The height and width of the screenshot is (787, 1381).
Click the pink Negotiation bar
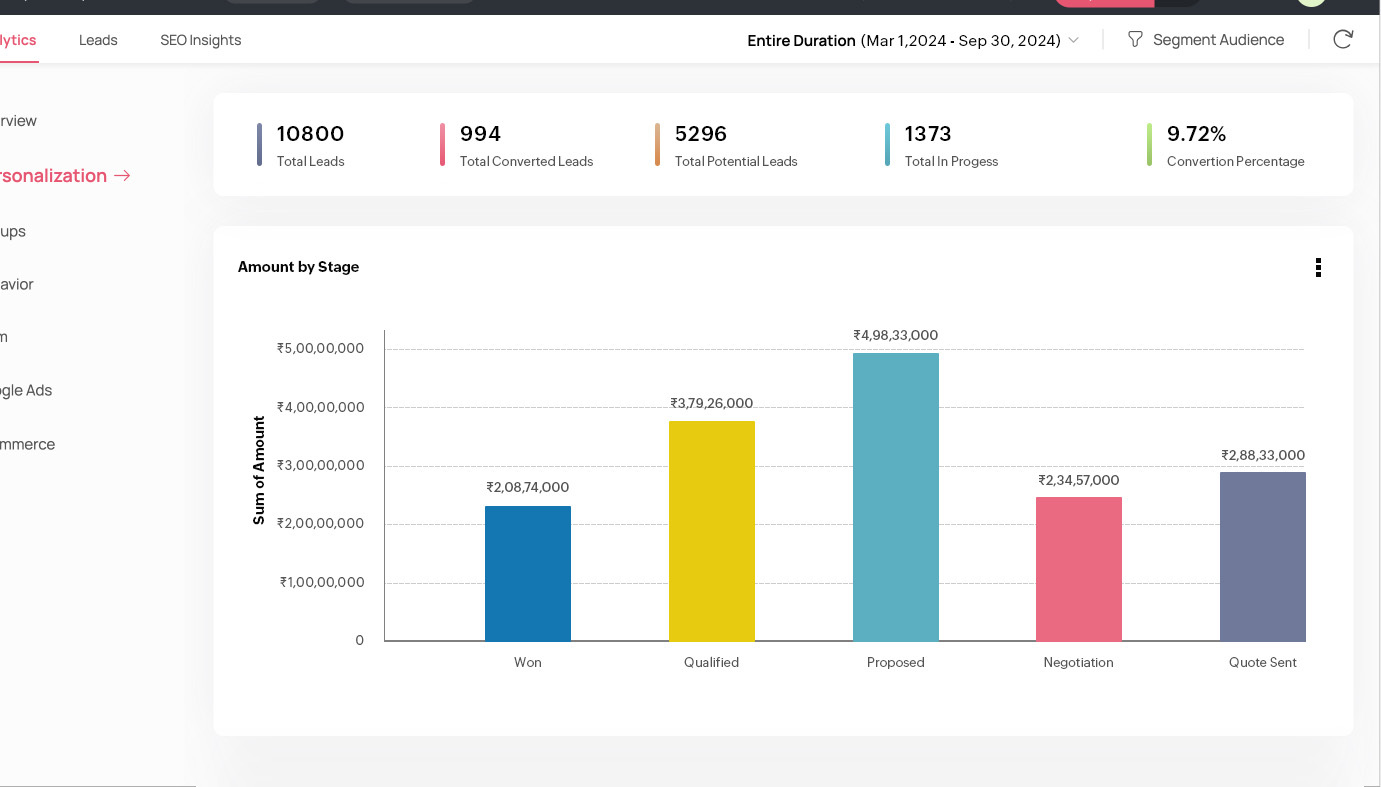point(1078,569)
